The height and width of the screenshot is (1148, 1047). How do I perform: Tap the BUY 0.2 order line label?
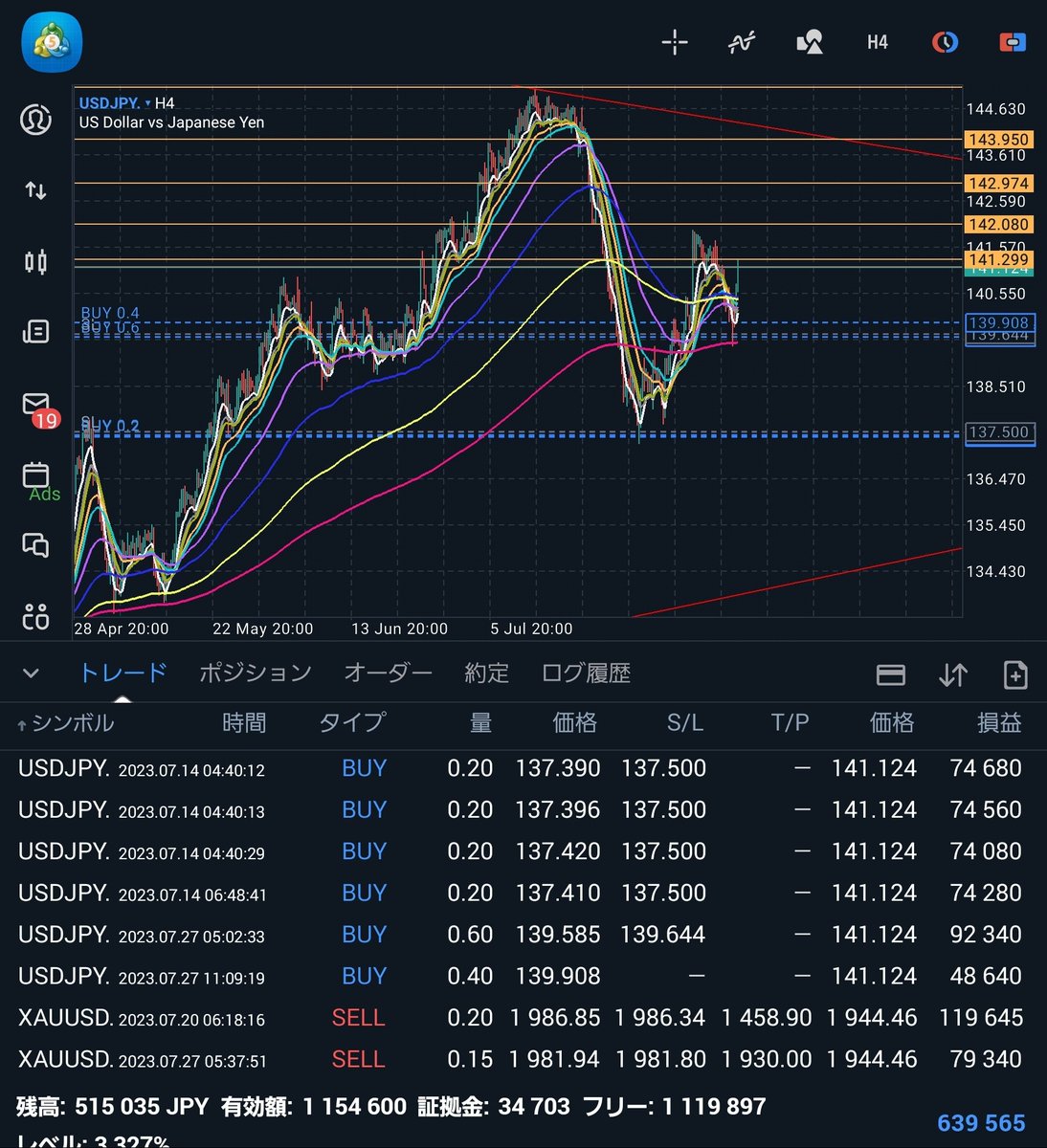(x=110, y=426)
